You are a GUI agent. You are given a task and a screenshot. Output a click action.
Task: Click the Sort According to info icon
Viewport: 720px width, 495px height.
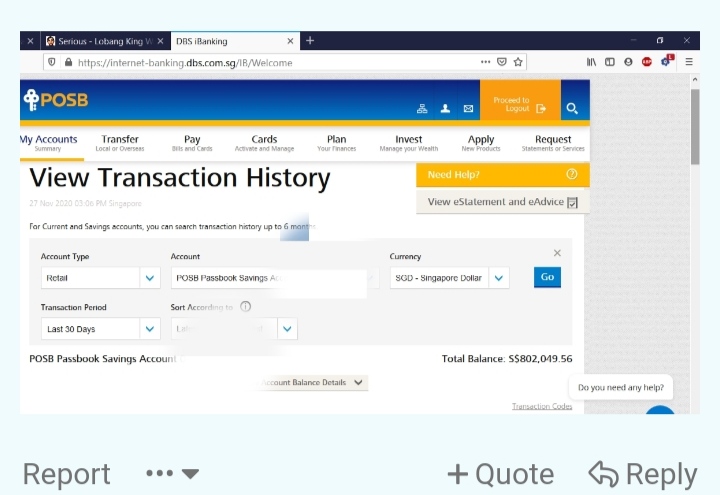tap(246, 307)
